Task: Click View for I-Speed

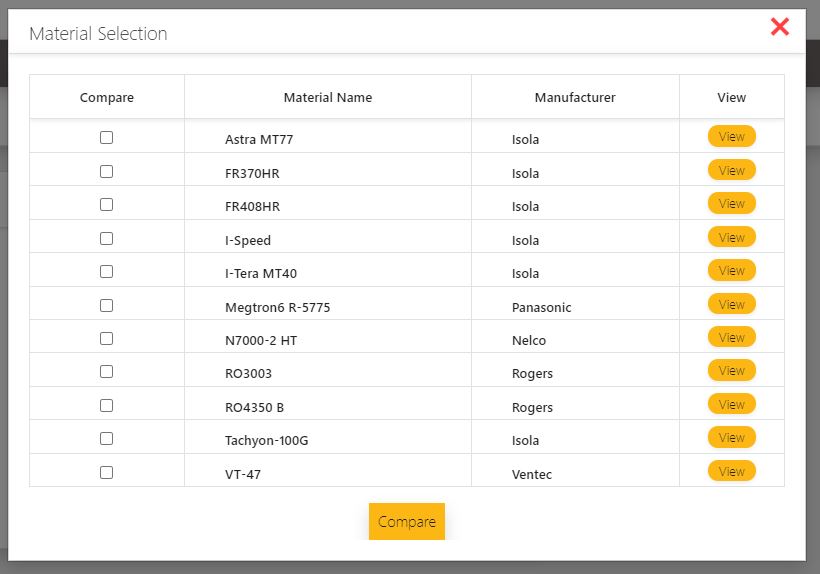Action: pos(731,237)
